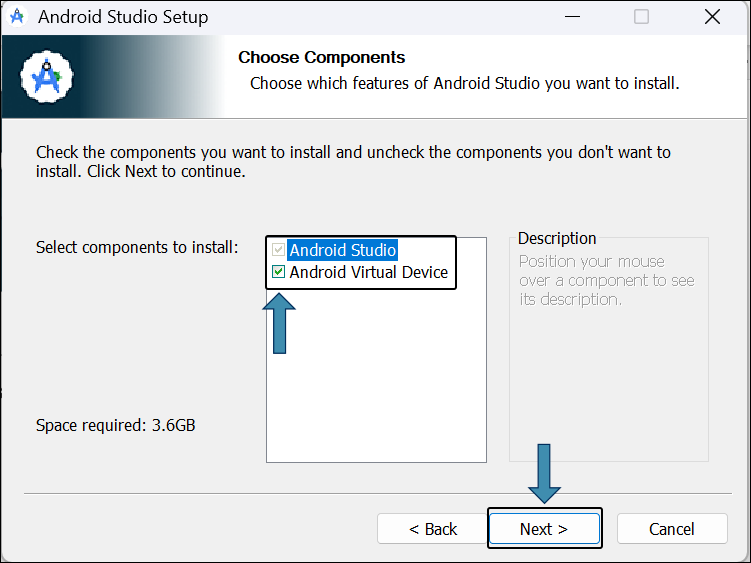Click the Choose Components heading
The width and height of the screenshot is (751, 563).
coord(321,57)
